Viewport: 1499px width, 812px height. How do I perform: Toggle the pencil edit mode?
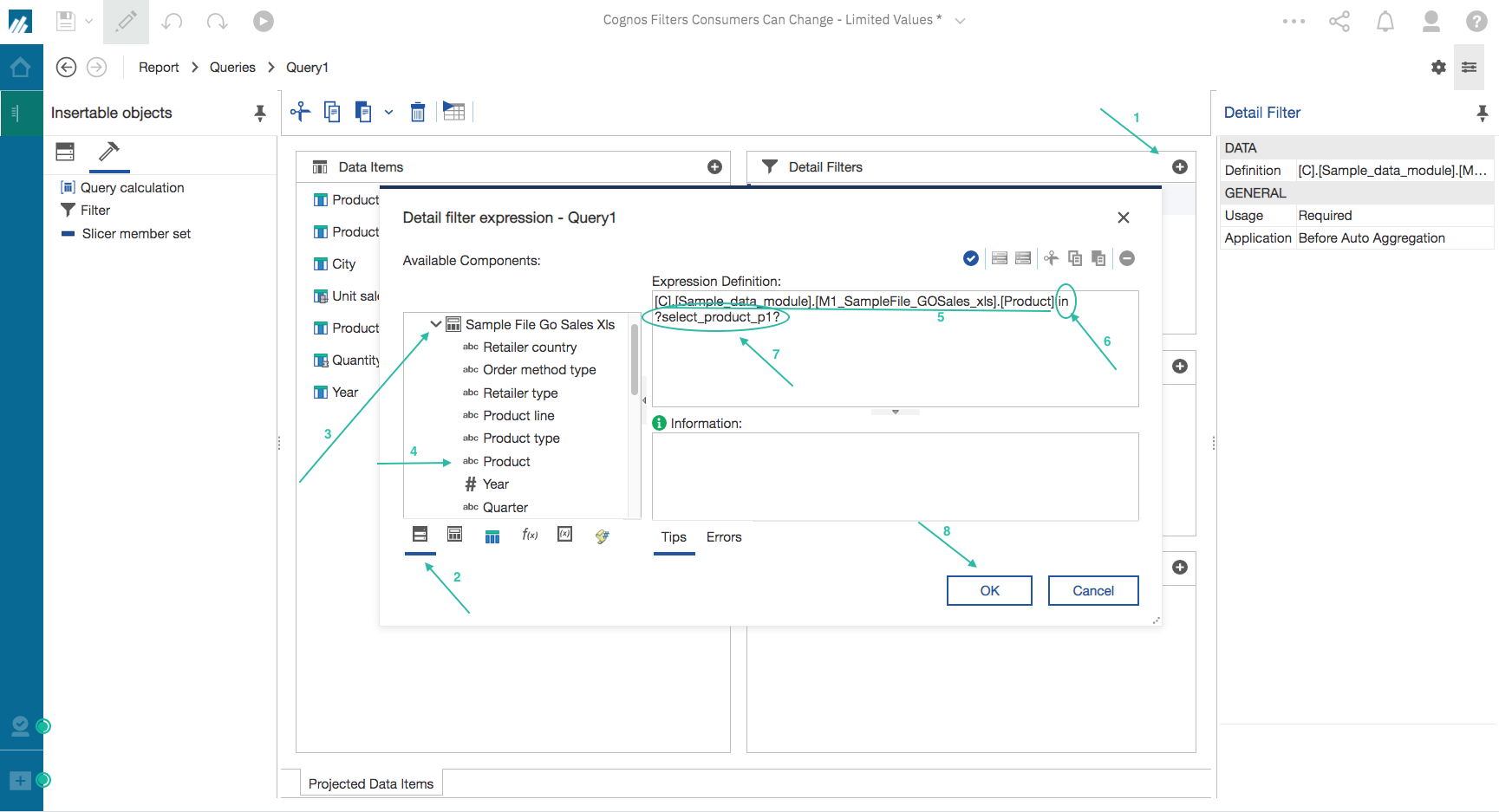pyautogui.click(x=126, y=21)
